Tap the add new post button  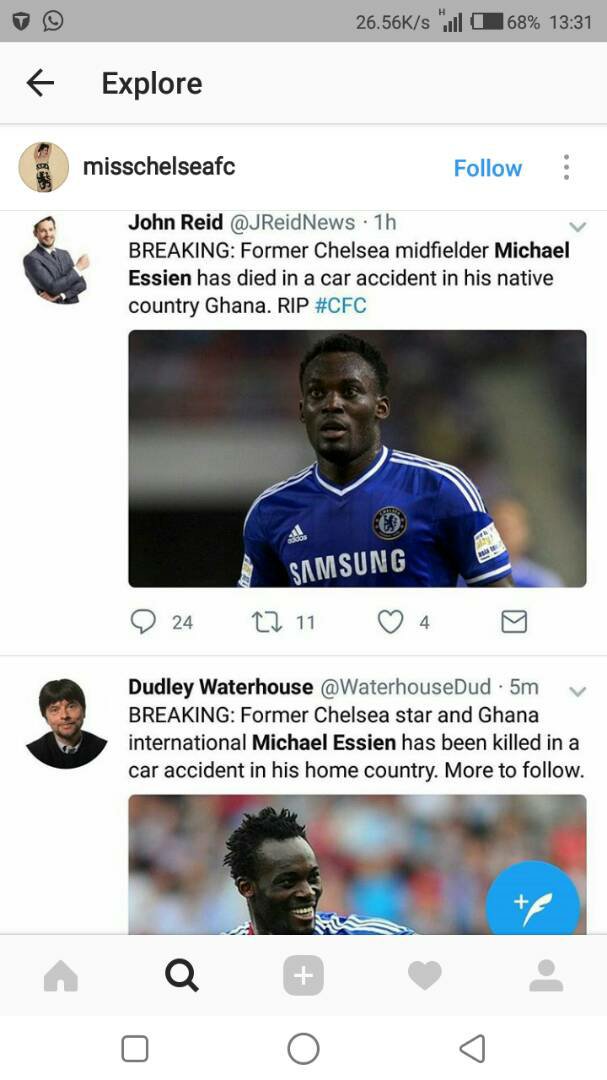pos(303,975)
